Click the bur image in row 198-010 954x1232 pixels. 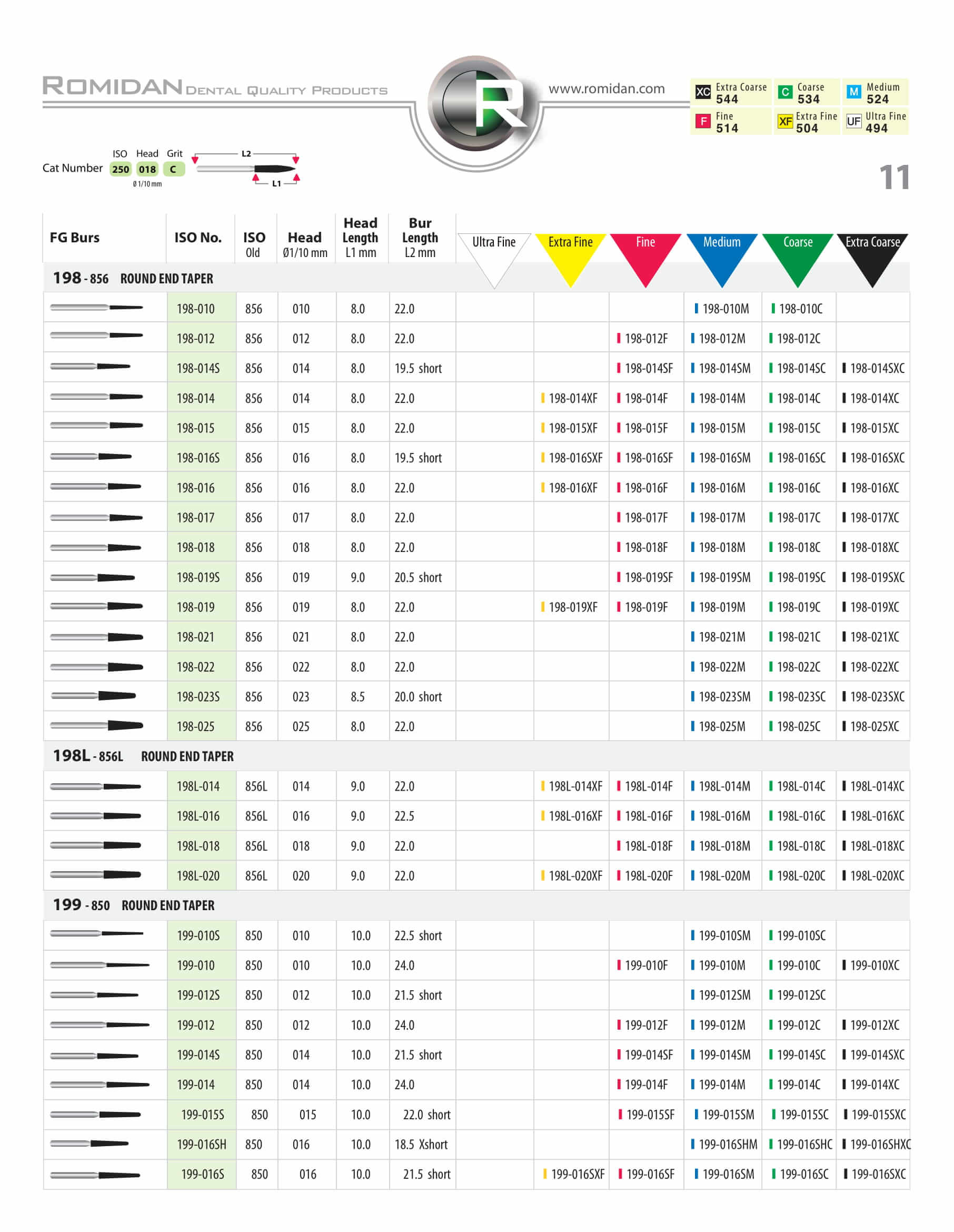tap(96, 308)
